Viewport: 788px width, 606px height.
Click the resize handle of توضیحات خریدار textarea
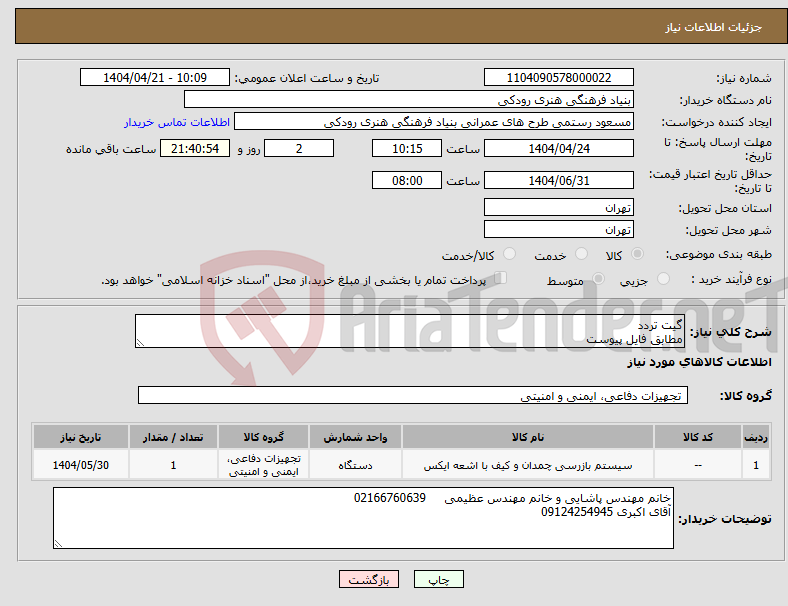58,544
